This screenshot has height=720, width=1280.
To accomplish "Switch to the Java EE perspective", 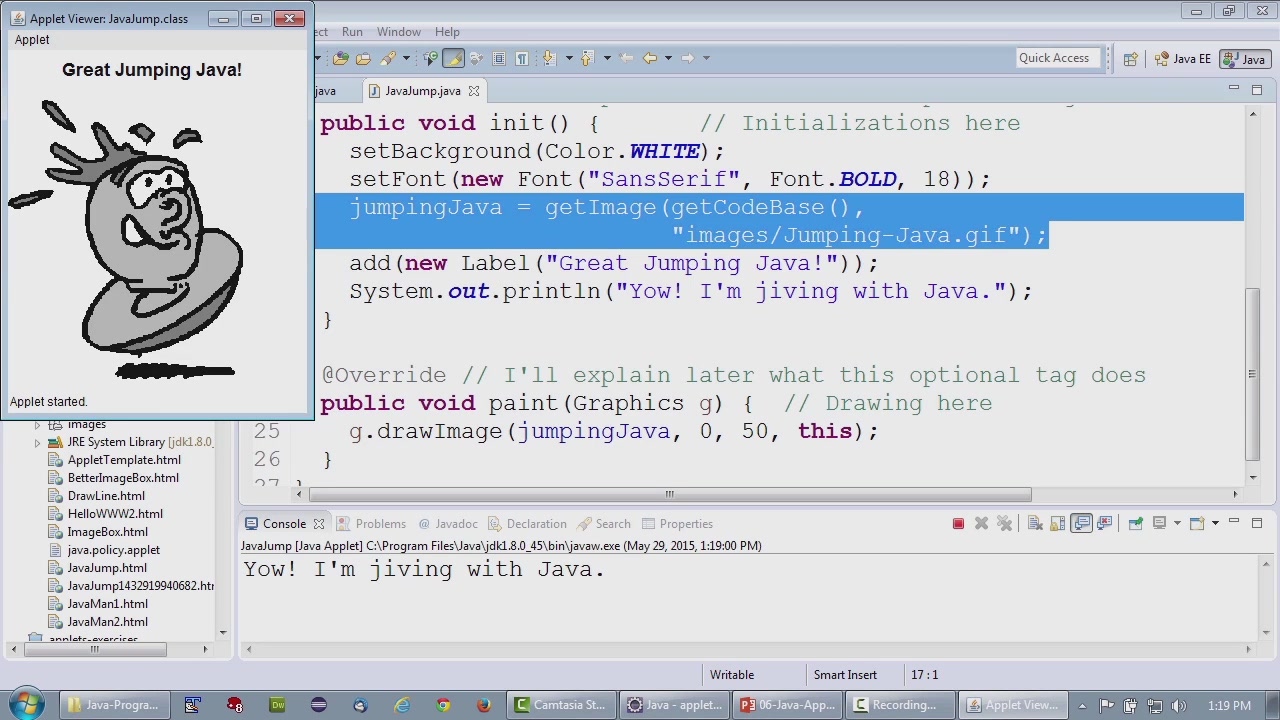I will tap(1181, 59).
